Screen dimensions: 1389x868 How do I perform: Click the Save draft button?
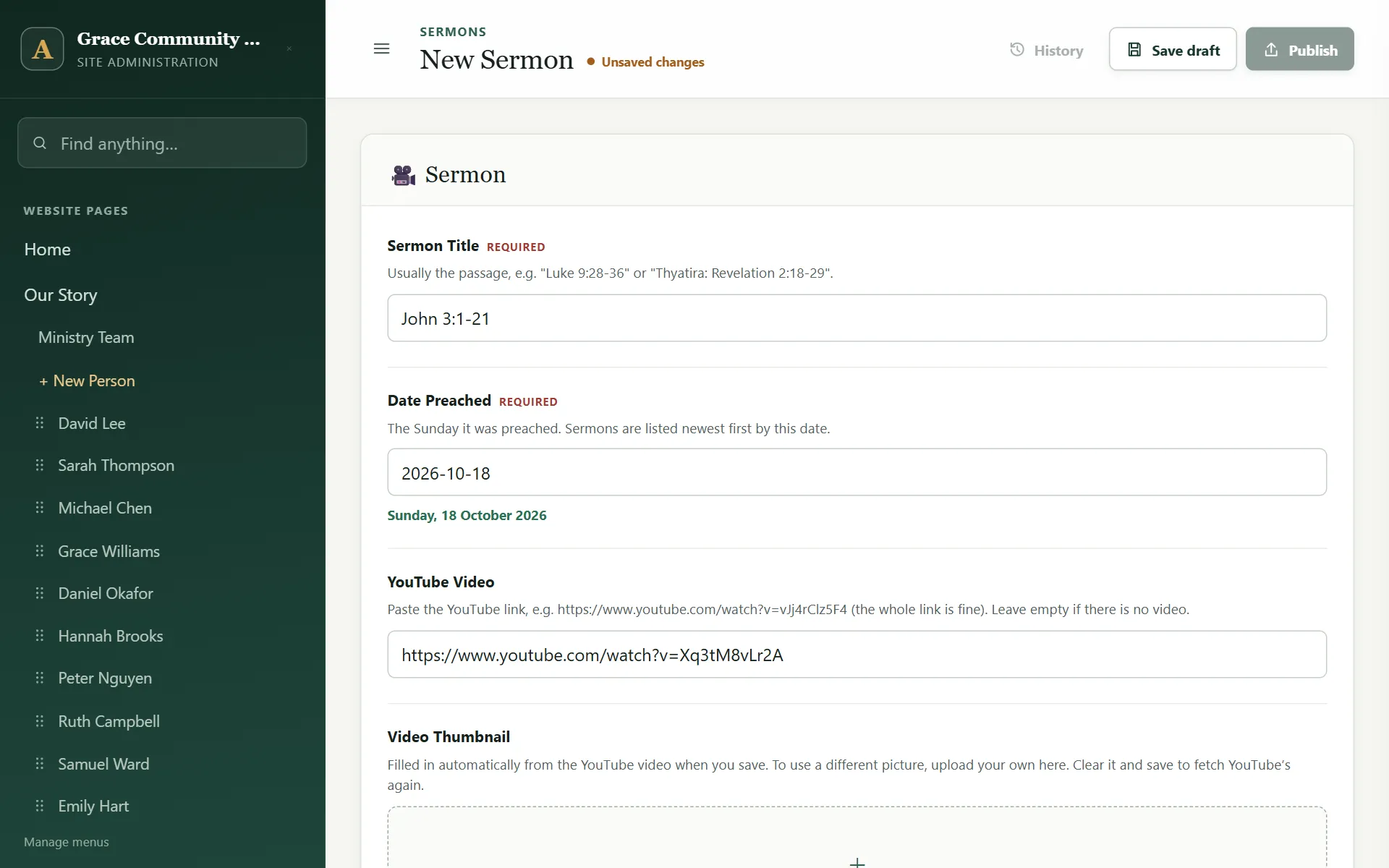[x=1173, y=49]
